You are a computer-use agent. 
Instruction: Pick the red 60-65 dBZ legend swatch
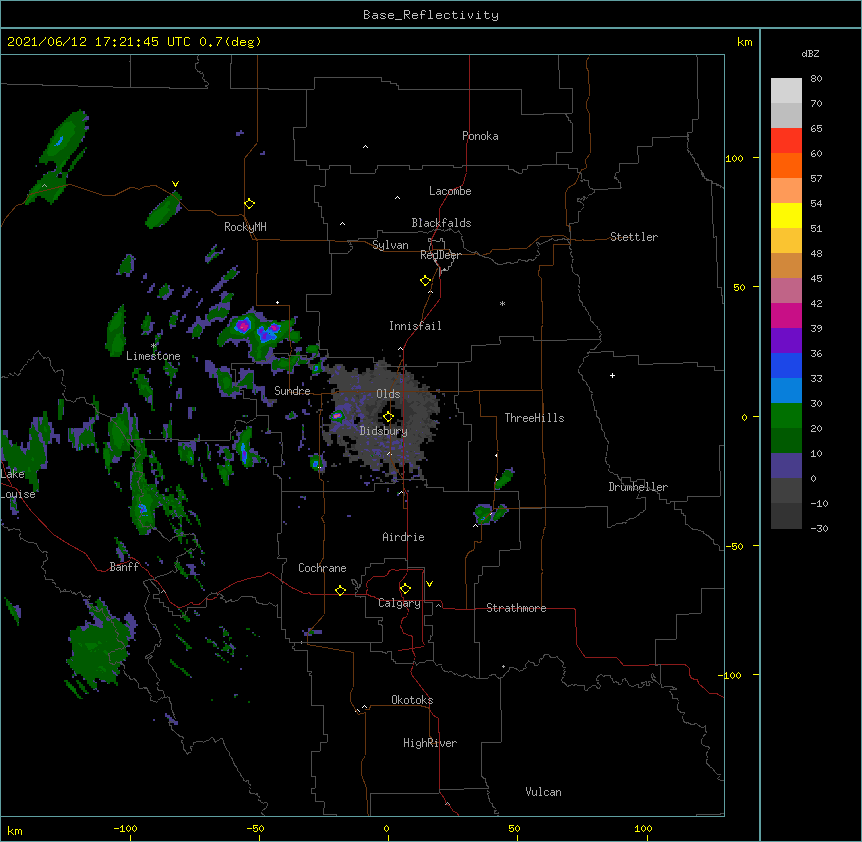[x=786, y=141]
